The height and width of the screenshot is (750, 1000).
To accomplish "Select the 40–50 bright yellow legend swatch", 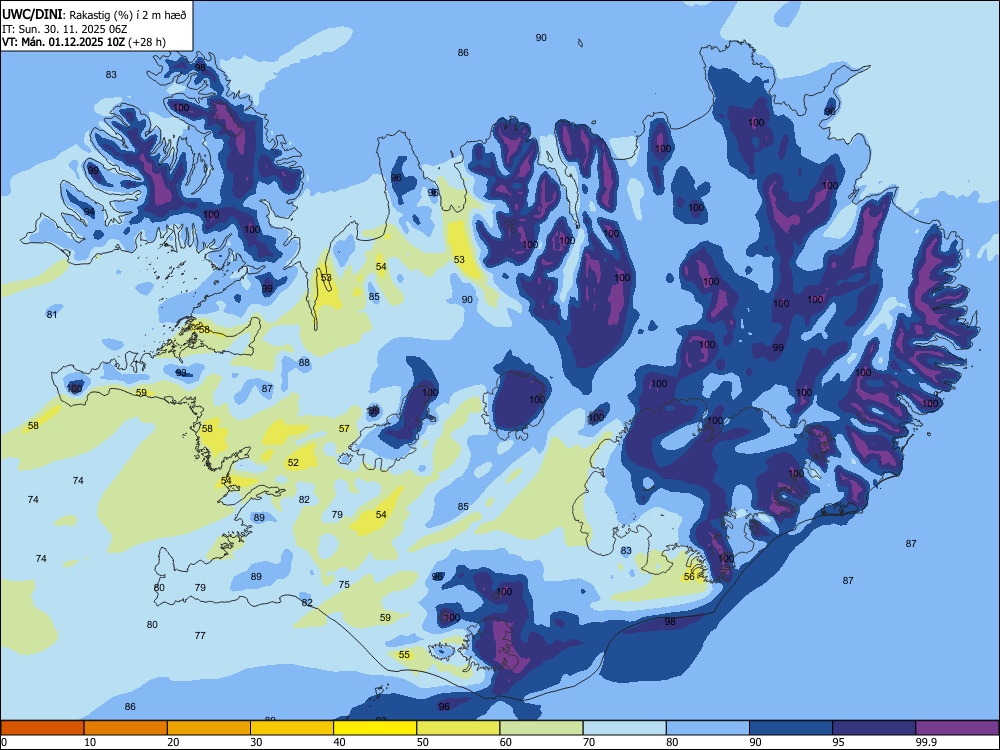I will pos(375,728).
